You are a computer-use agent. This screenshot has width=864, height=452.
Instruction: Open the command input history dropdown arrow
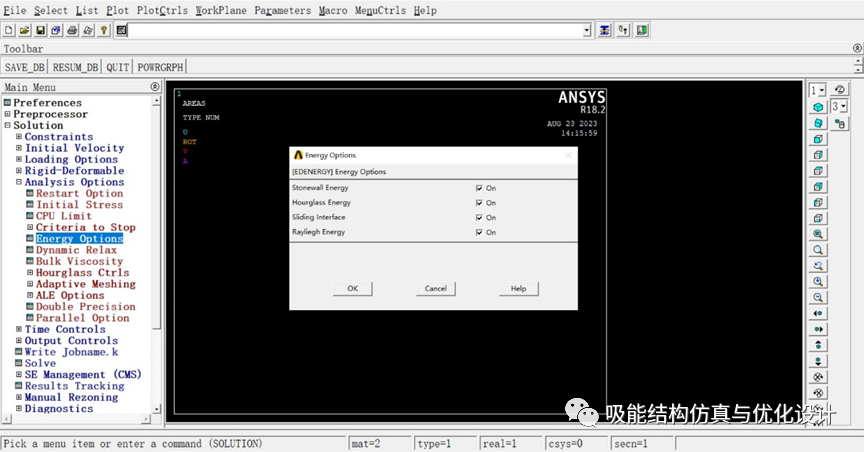[x=587, y=30]
